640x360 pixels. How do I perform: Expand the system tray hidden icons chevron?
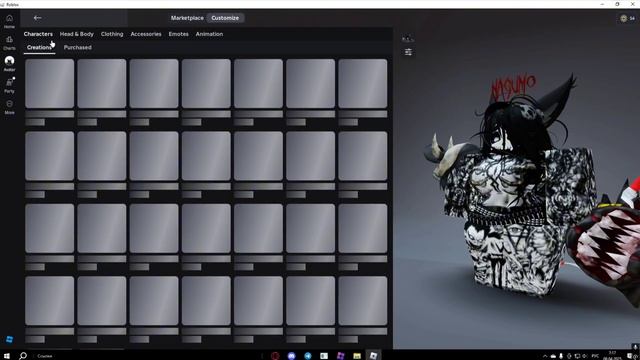pos(545,356)
